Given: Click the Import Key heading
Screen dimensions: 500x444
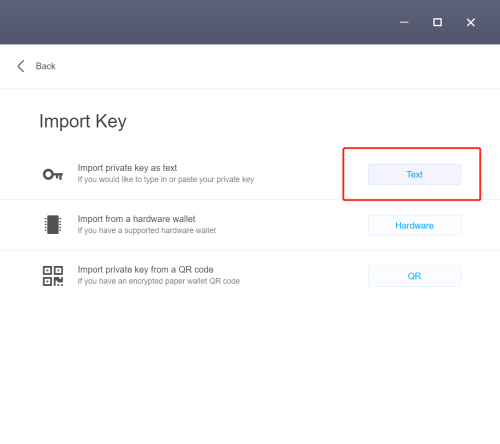Looking at the screenshot, I should pos(83,121).
